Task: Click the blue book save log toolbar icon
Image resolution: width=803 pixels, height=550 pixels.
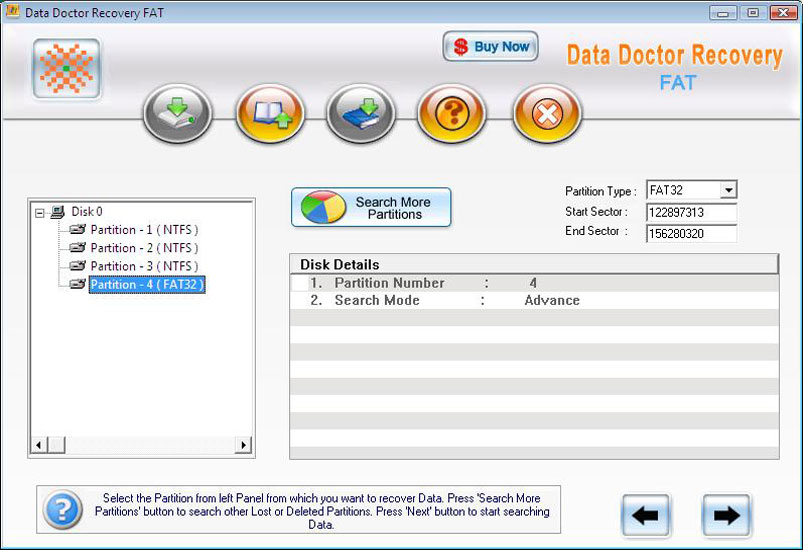Action: coord(361,113)
